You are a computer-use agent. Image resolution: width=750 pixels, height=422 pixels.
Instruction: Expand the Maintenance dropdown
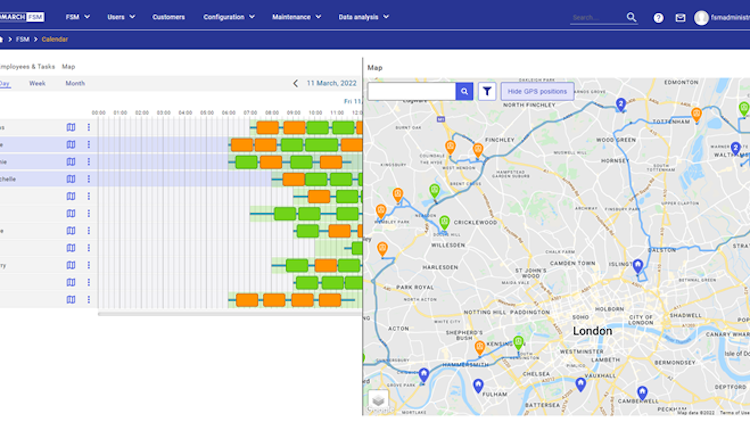point(297,17)
